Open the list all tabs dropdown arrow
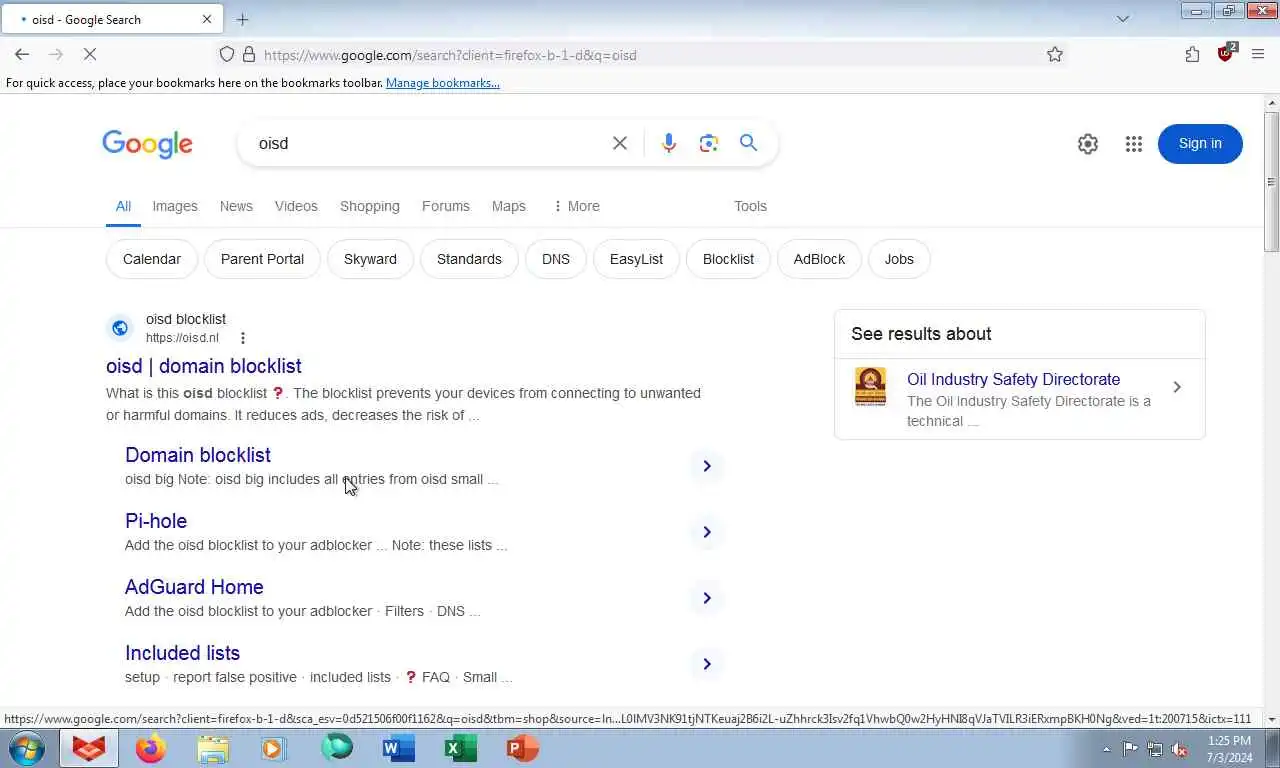Image resolution: width=1280 pixels, height=768 pixels. click(x=1123, y=19)
